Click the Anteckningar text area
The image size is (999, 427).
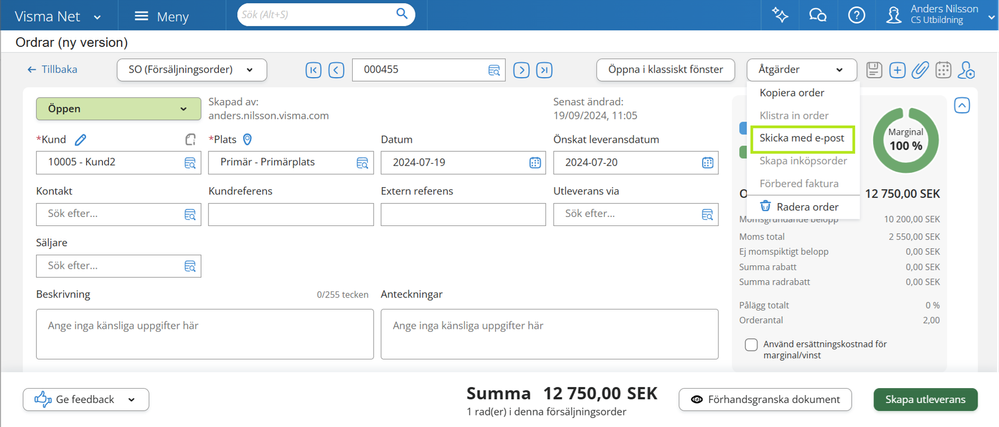[549, 334]
